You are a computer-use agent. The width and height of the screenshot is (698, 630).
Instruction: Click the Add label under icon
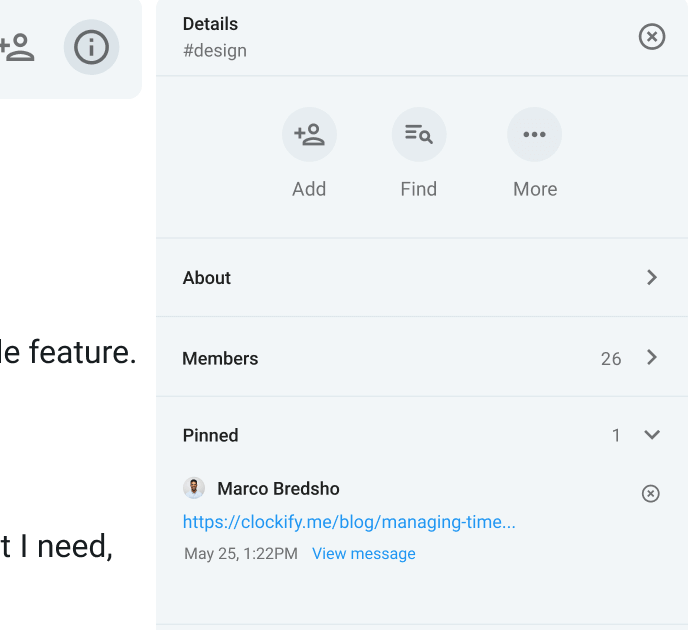pos(309,189)
